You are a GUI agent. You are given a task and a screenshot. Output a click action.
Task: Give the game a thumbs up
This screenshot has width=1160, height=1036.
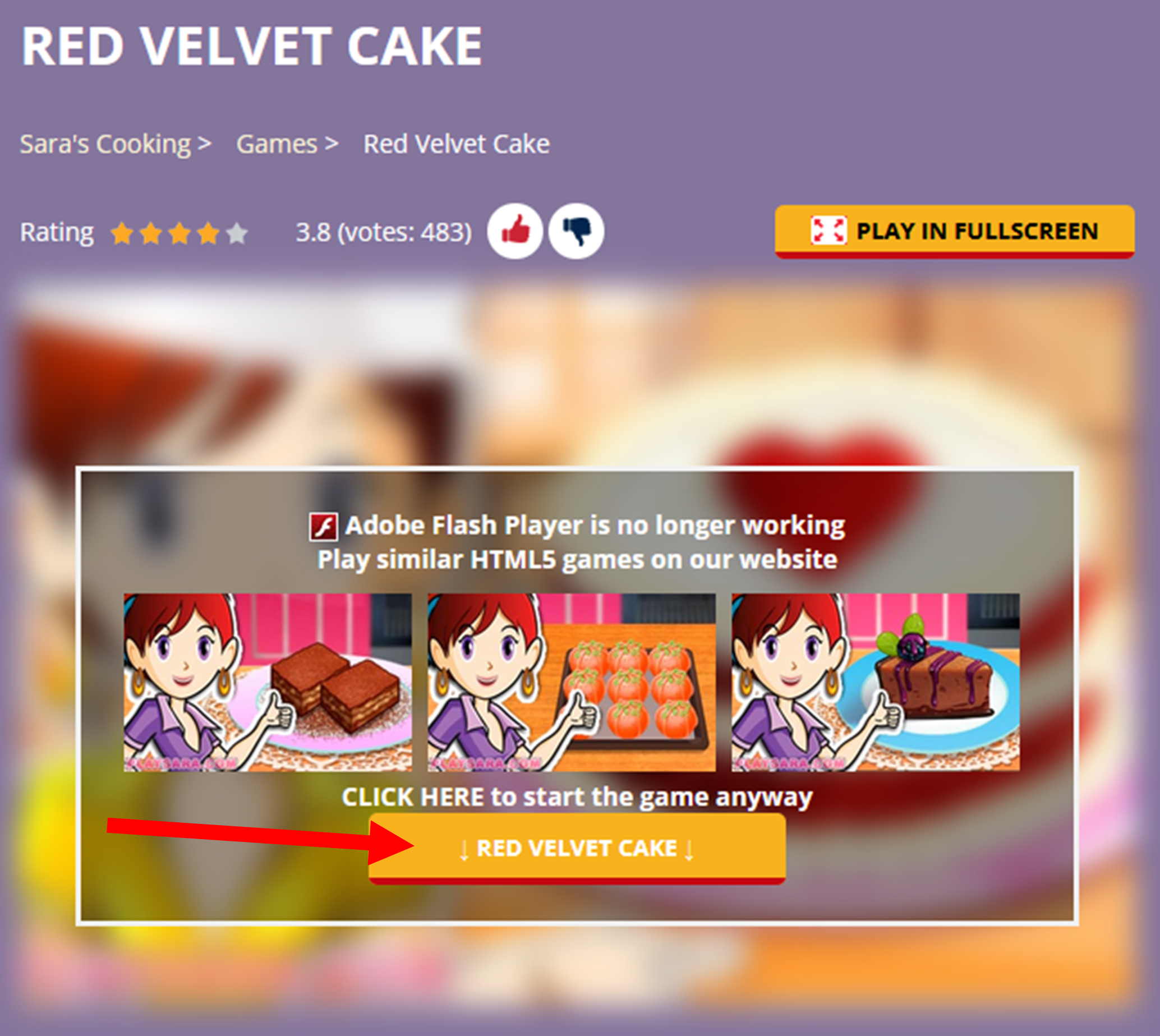point(514,231)
